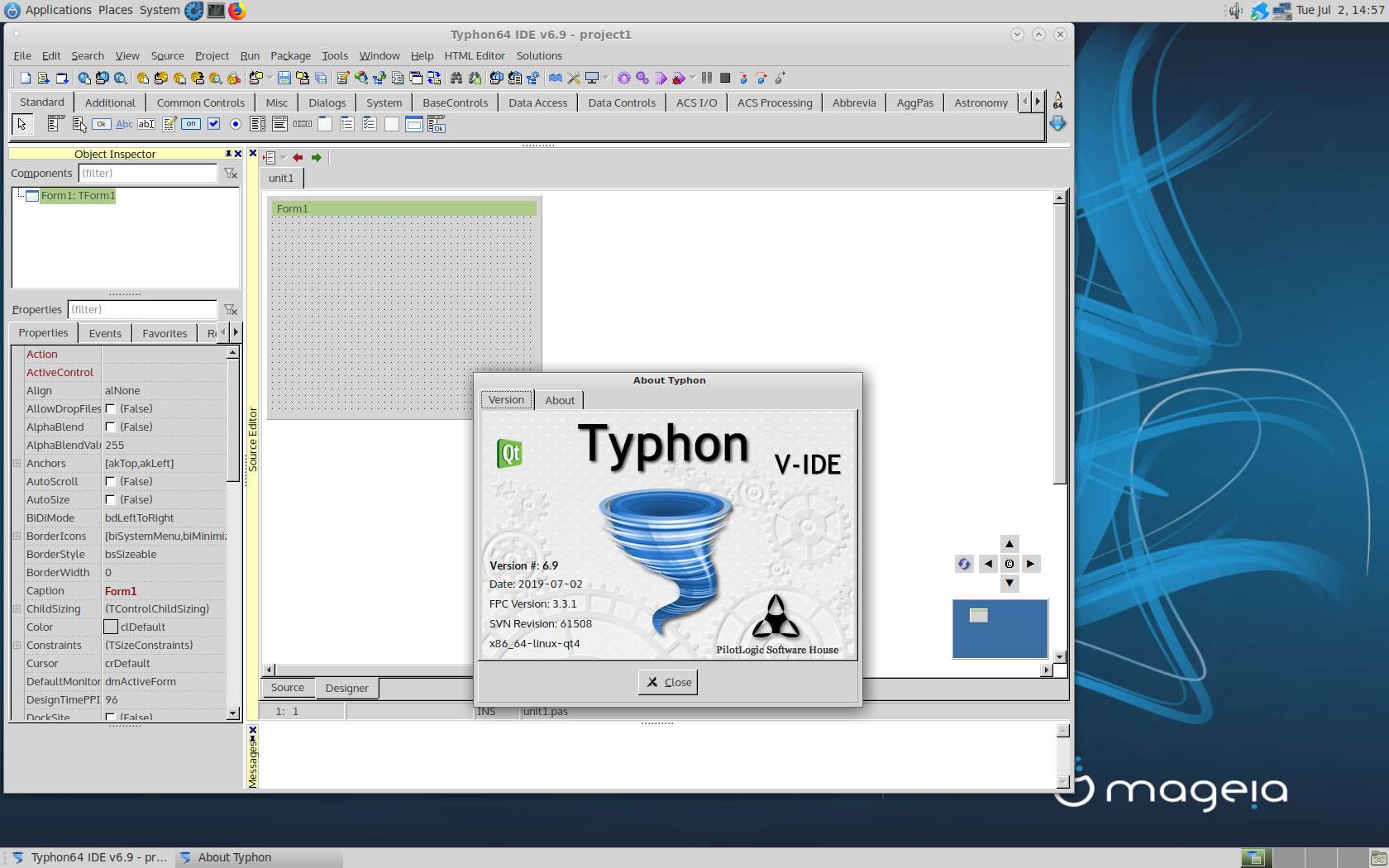
Task: Switch to the Source tab
Action: pos(287,687)
